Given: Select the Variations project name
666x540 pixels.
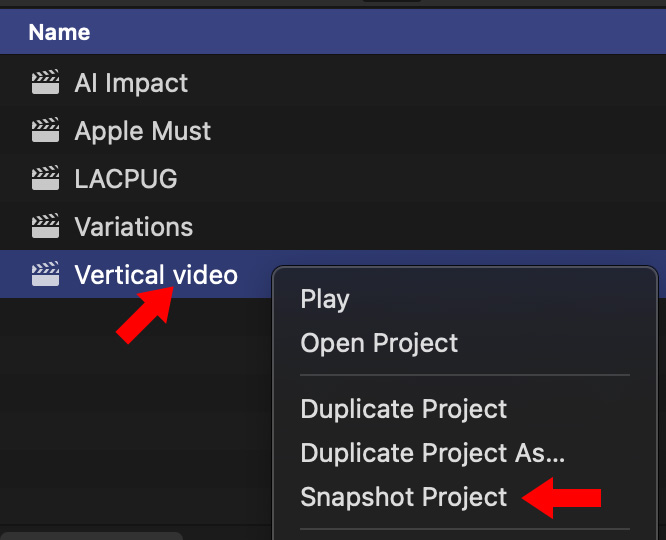Looking at the screenshot, I should coord(134,227).
